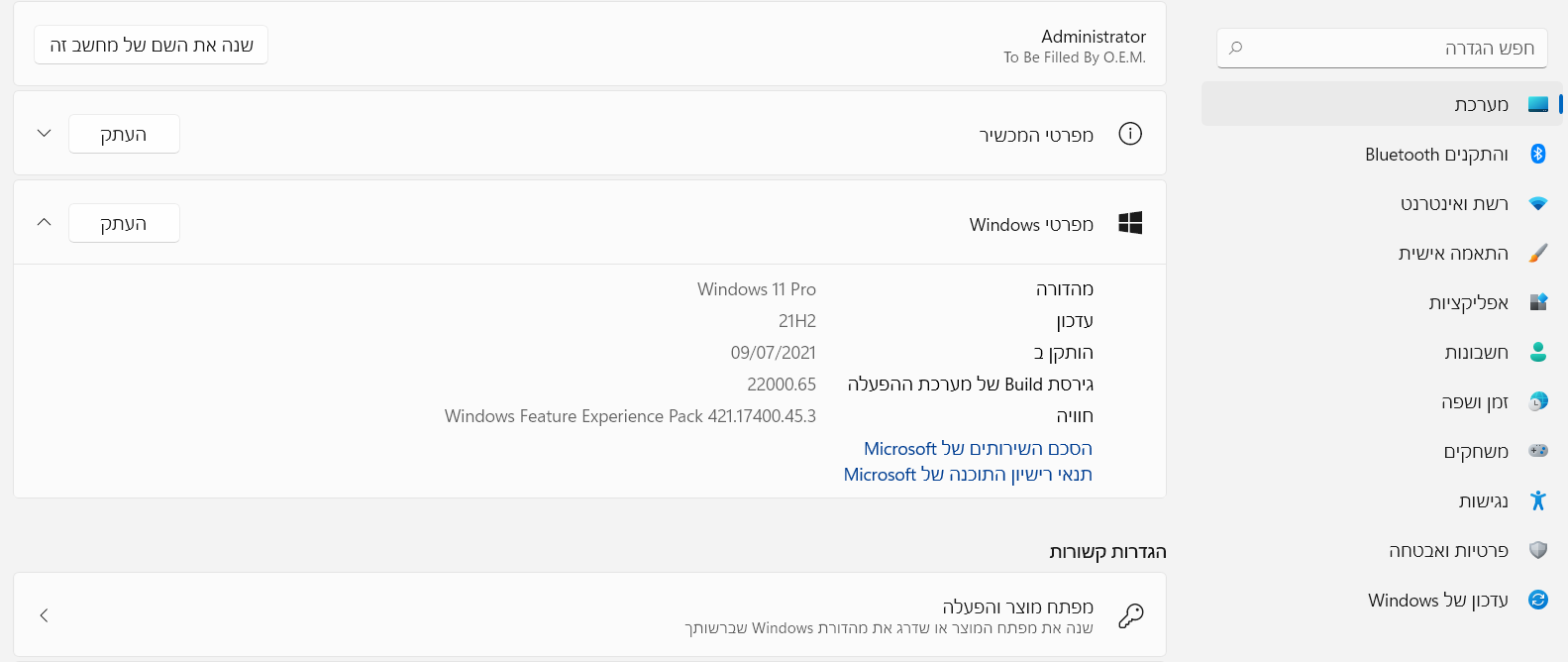Screen dimensions: 1568x662
Task: Click the Wi-Fi network icon in sidebar
Action: pos(1537,203)
